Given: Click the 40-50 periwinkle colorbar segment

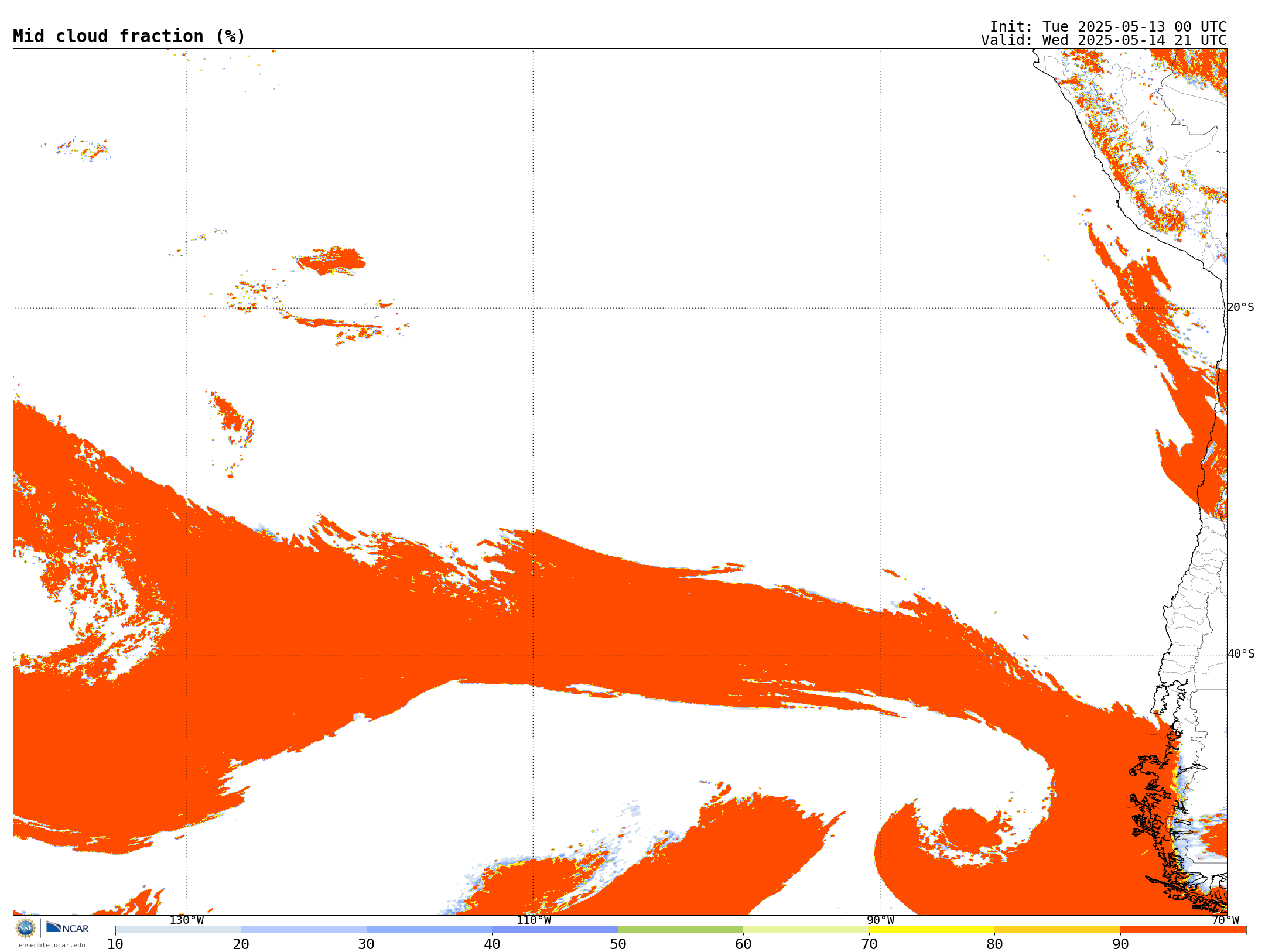Looking at the screenshot, I should tap(555, 930).
